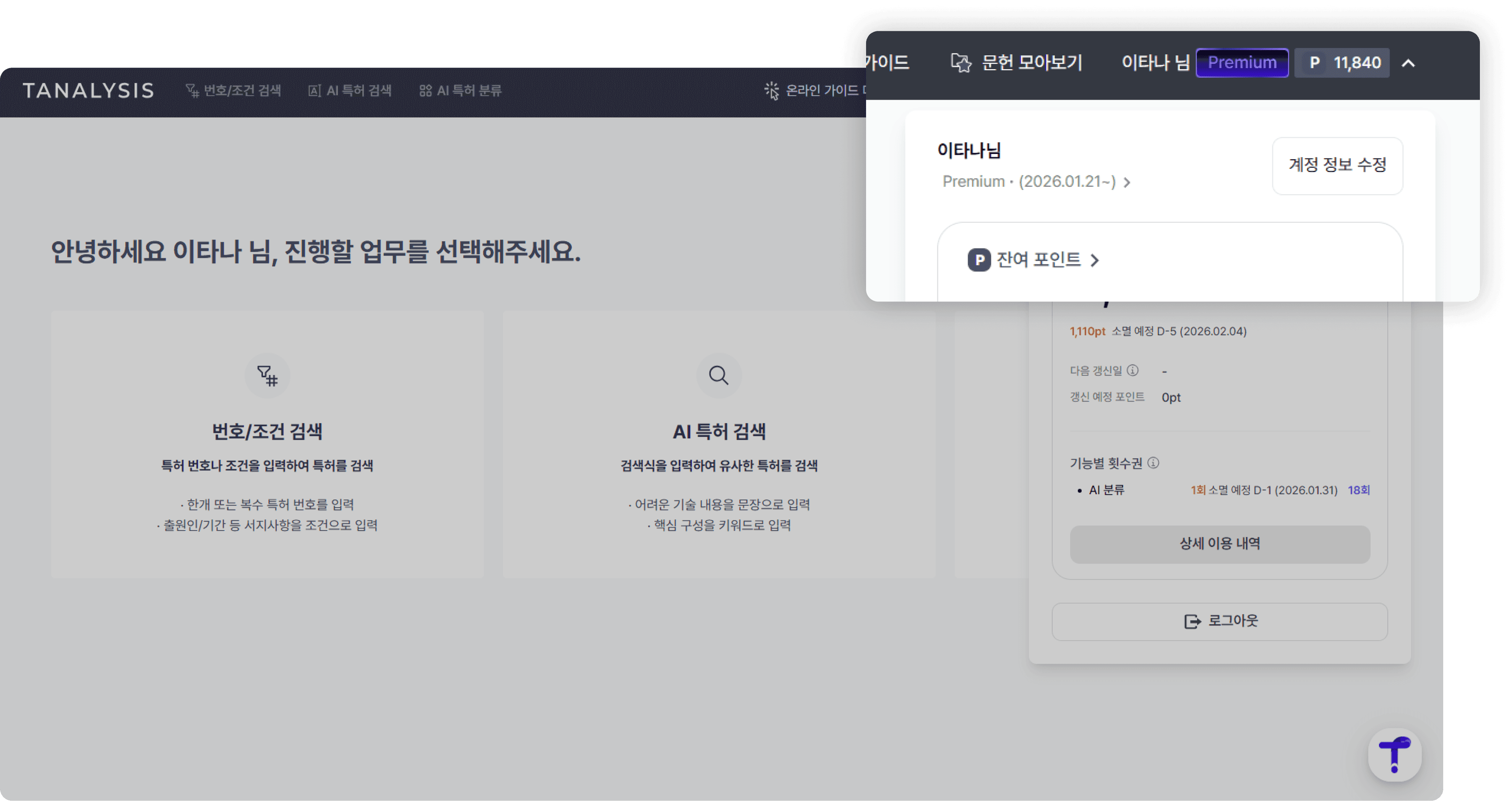1512x801 pixels.
Task: Open AI 특허 검색 in top navigation
Action: click(x=350, y=90)
